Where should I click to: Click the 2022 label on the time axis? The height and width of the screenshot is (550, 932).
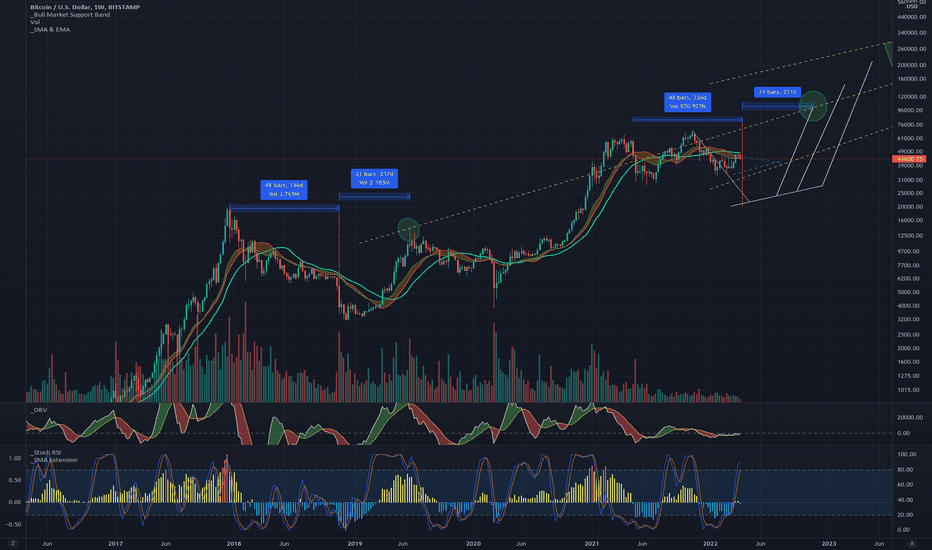tap(710, 543)
